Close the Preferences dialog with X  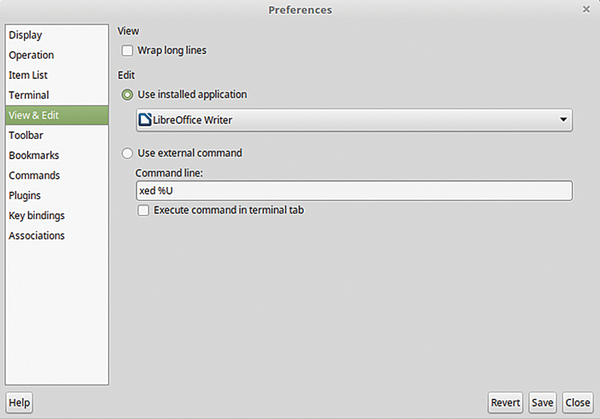(x=586, y=9)
